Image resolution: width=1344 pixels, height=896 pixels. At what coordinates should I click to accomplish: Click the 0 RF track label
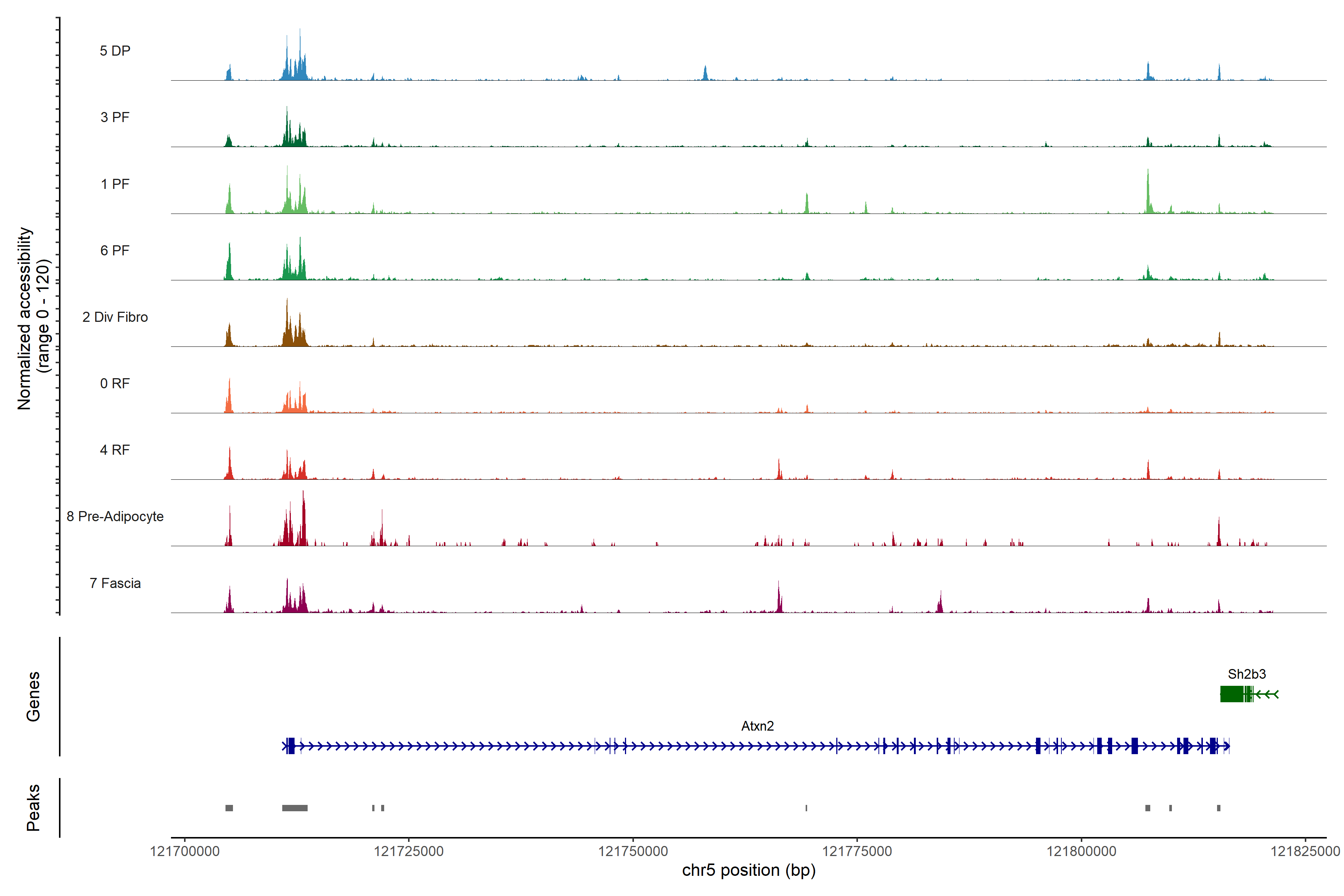tap(115, 383)
